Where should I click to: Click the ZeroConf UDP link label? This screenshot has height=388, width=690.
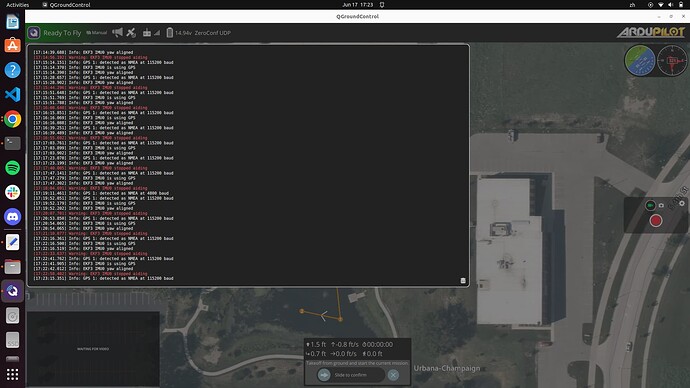[x=213, y=33]
